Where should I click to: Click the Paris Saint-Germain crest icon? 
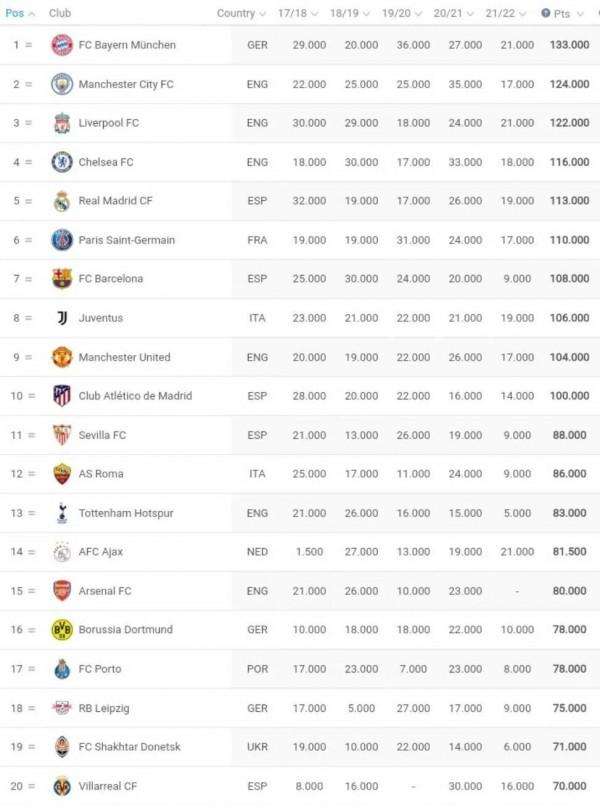[62, 240]
